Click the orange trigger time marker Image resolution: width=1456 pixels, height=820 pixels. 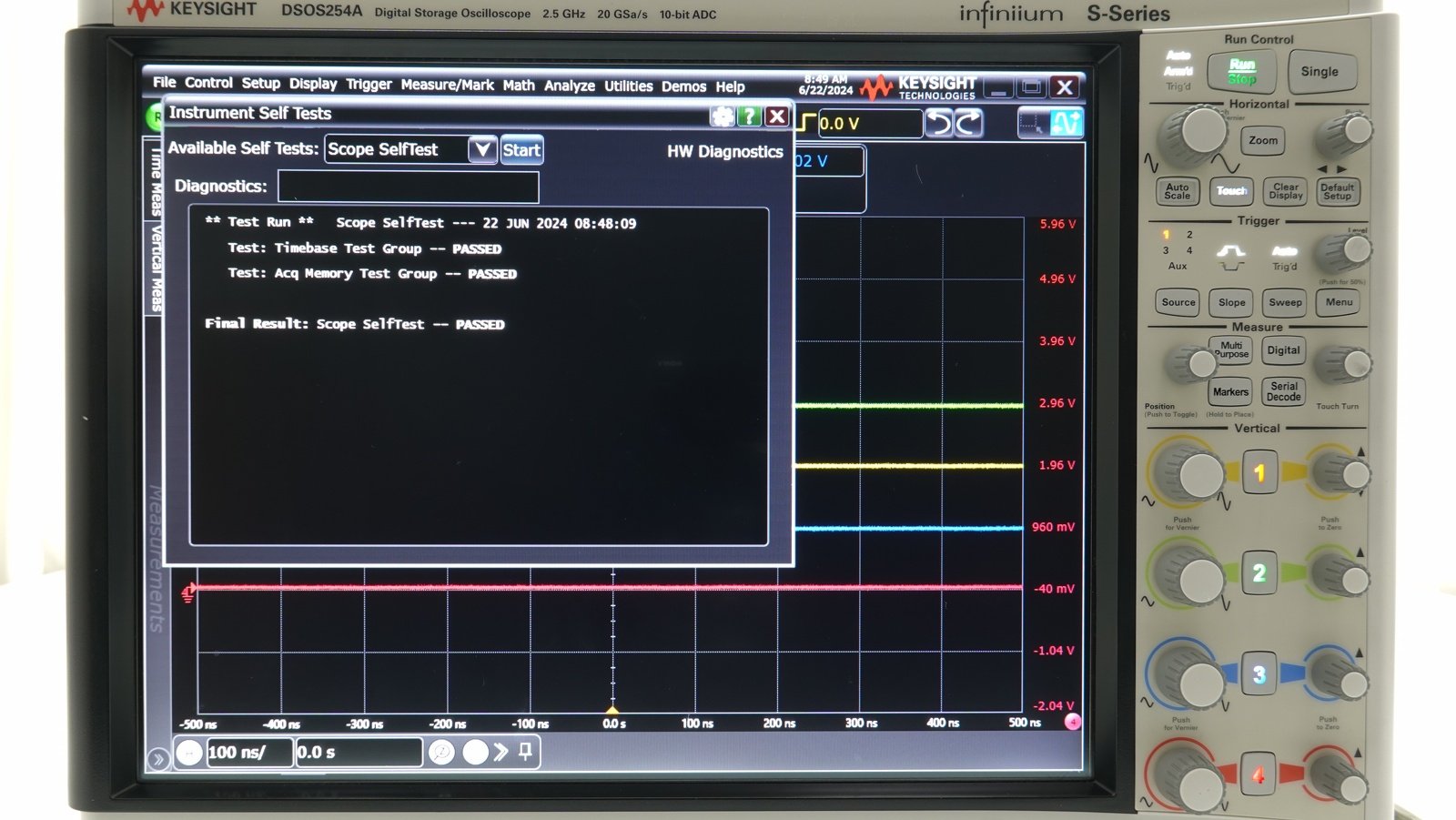coord(612,710)
